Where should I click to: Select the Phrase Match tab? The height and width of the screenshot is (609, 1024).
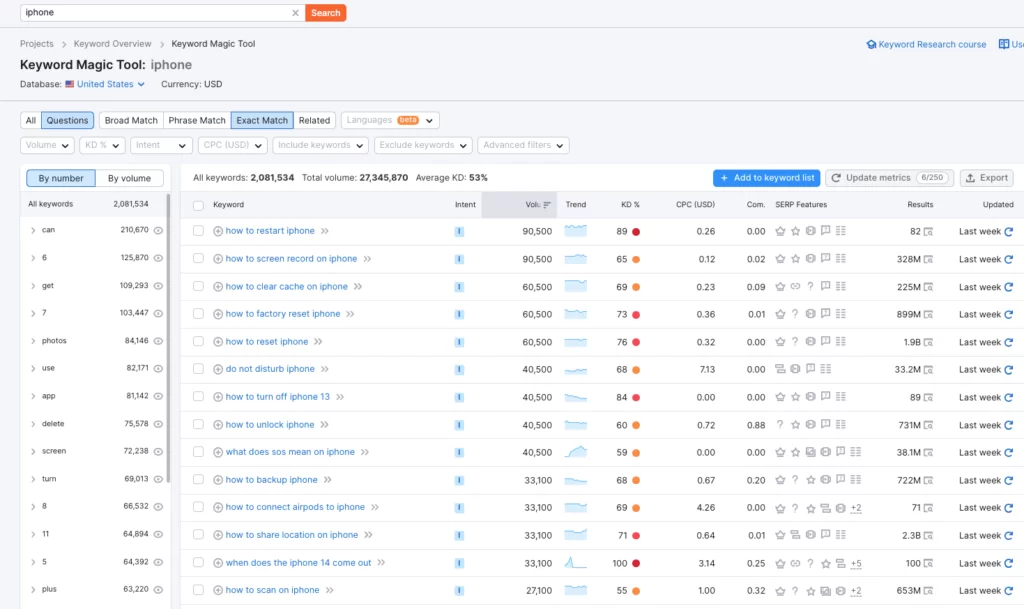(x=197, y=120)
